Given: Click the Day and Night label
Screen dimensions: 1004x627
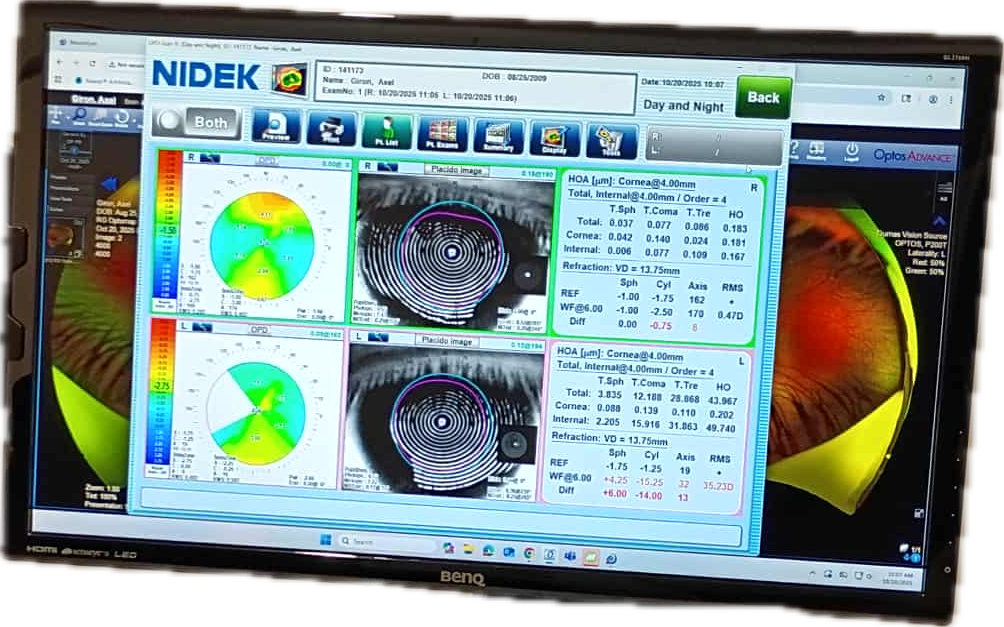Looking at the screenshot, I should point(684,106).
